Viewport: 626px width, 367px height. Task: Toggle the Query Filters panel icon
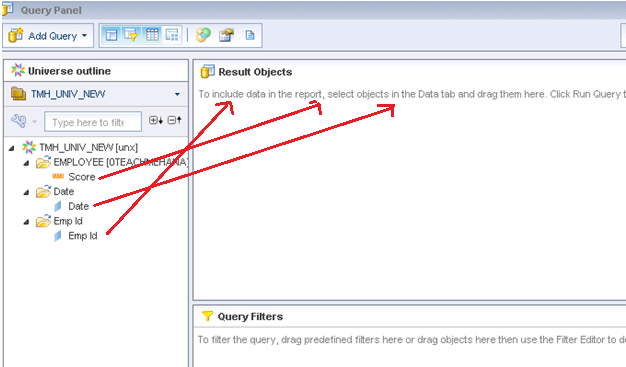pos(131,36)
